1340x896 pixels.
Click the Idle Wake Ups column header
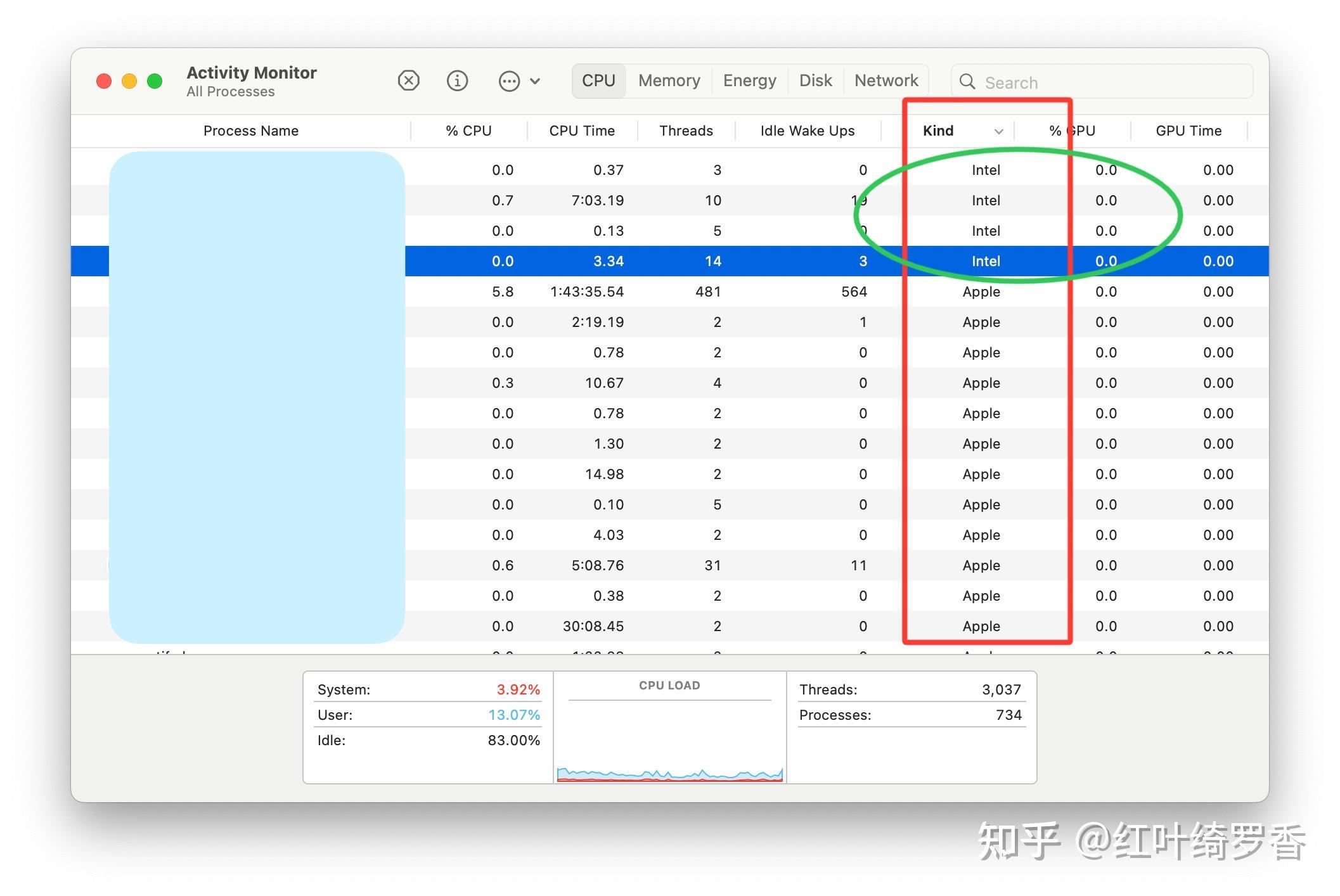(807, 131)
